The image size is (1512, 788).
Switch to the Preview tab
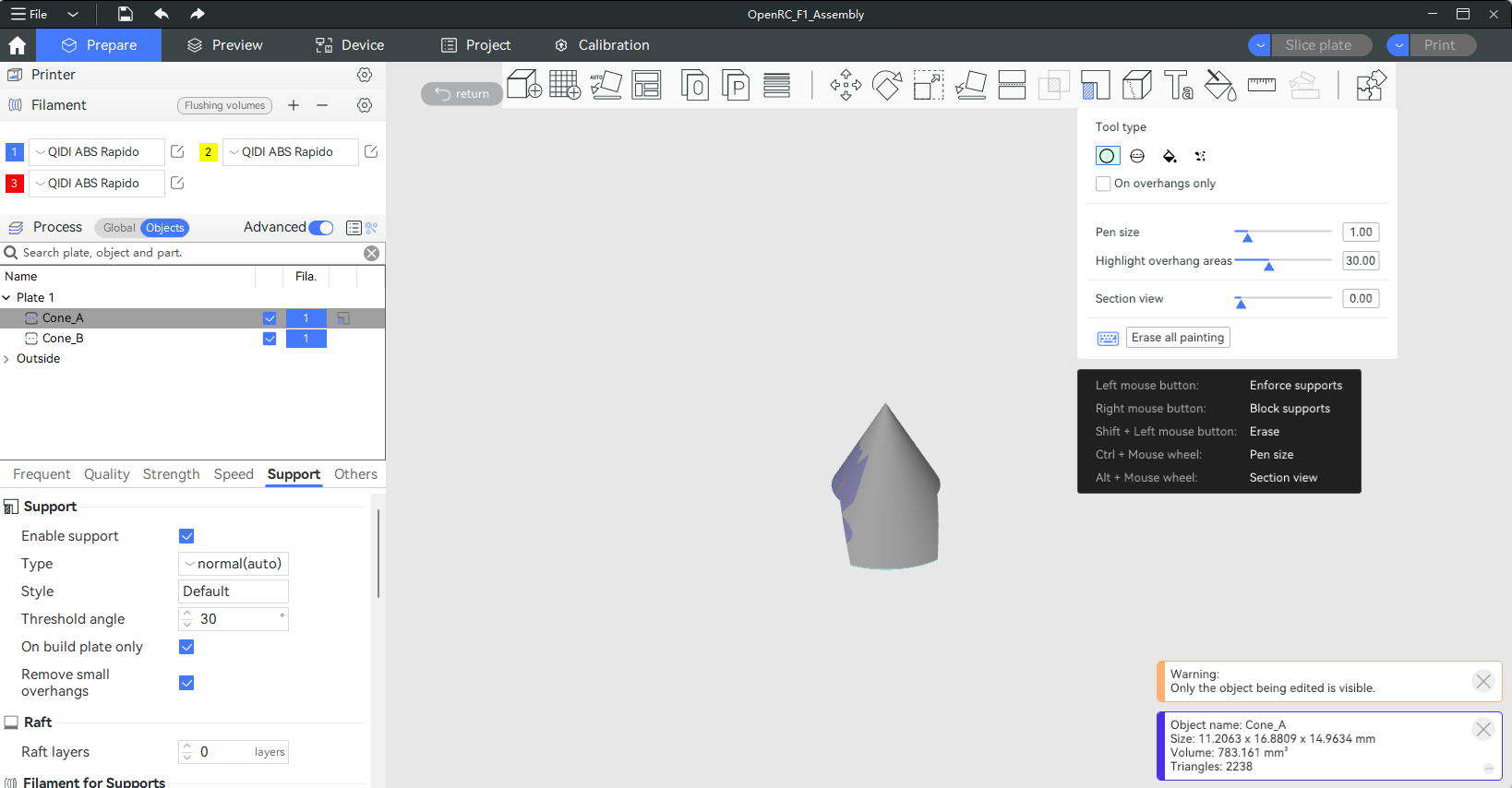point(224,45)
